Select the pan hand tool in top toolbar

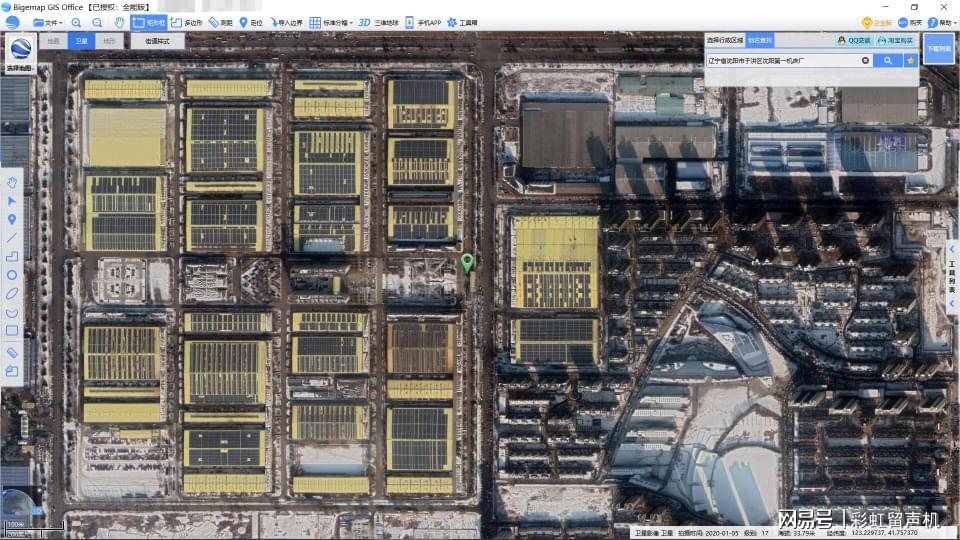point(119,22)
